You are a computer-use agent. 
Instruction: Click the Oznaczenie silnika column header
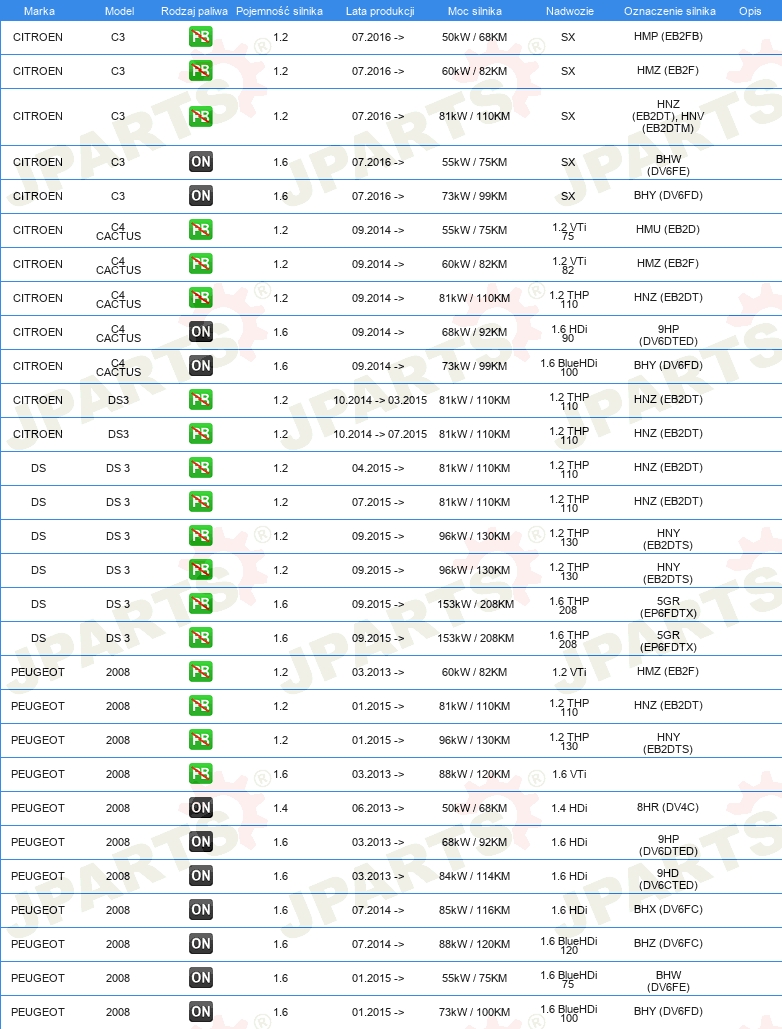tap(670, 11)
